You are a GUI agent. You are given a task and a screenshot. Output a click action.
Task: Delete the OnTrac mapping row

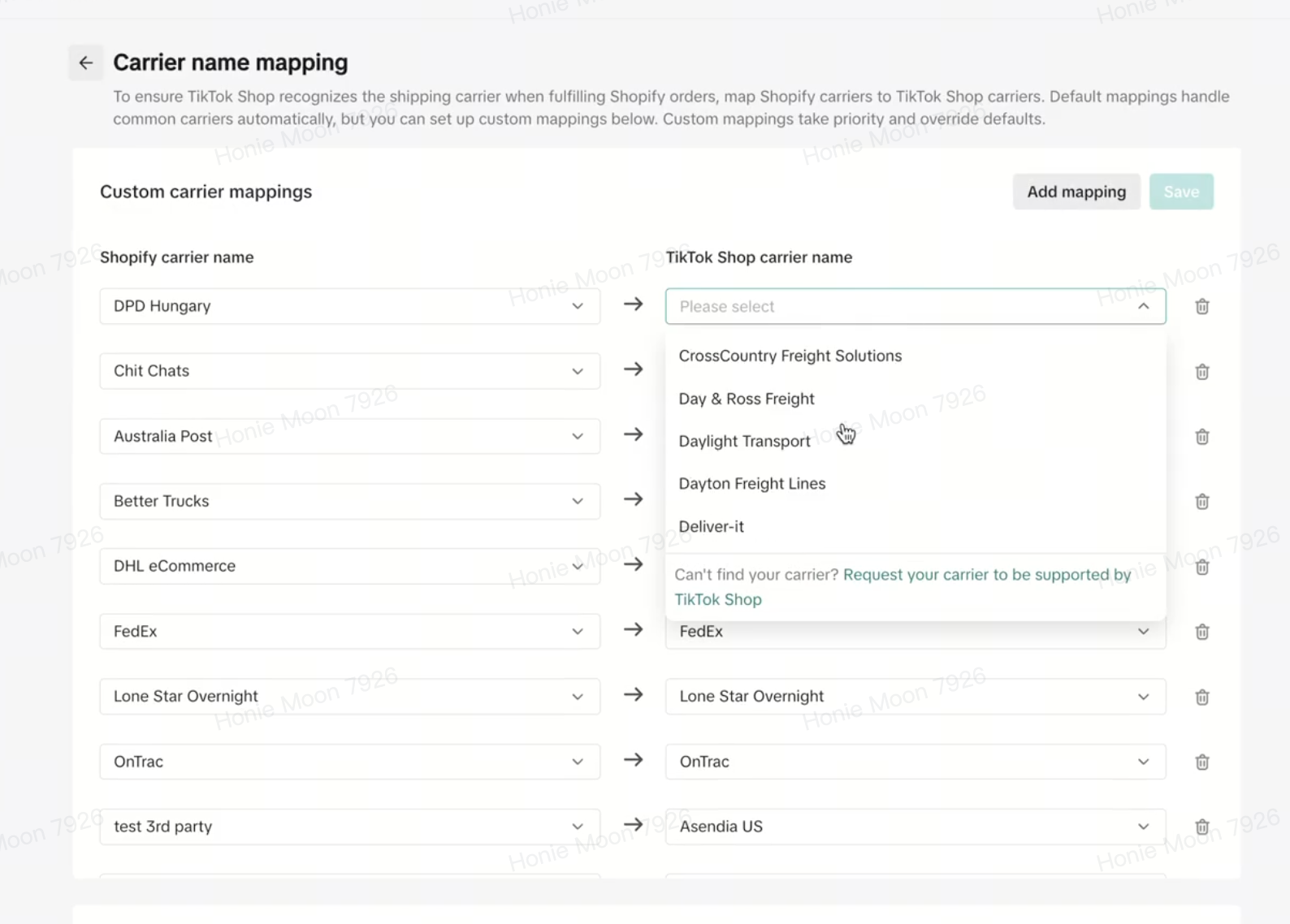(x=1201, y=762)
